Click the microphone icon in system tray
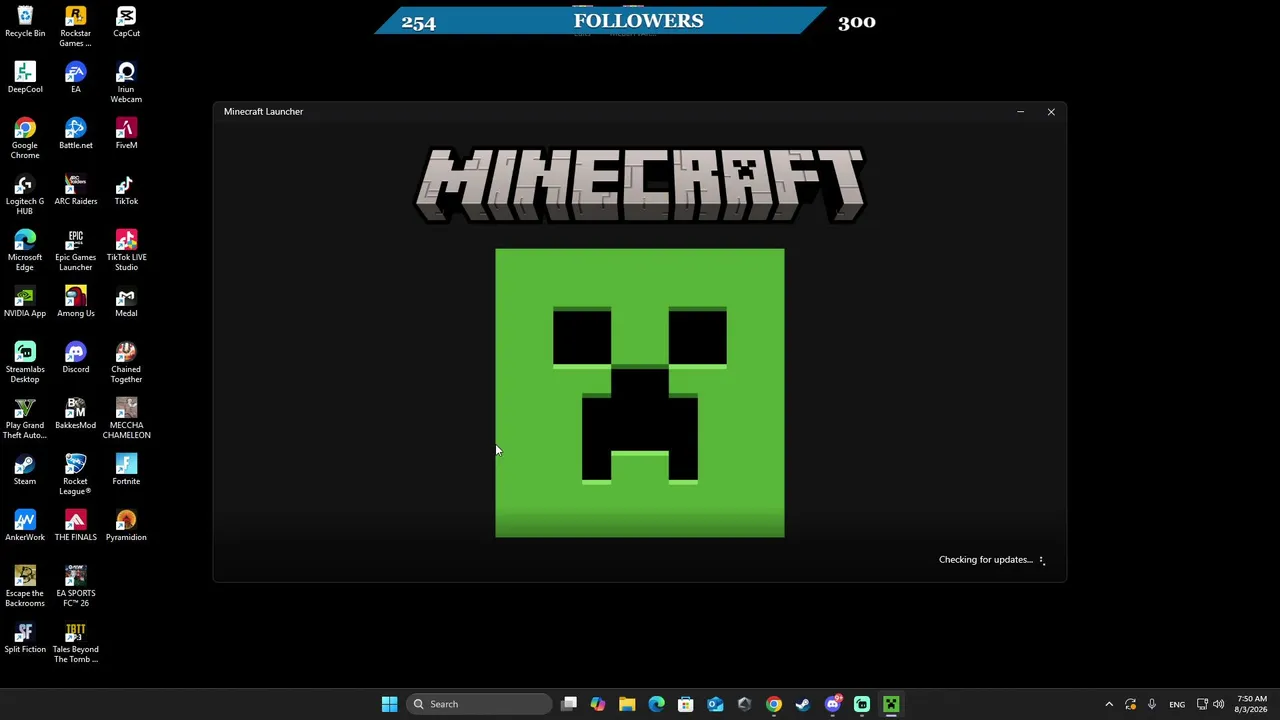1280x720 pixels. (x=1152, y=704)
